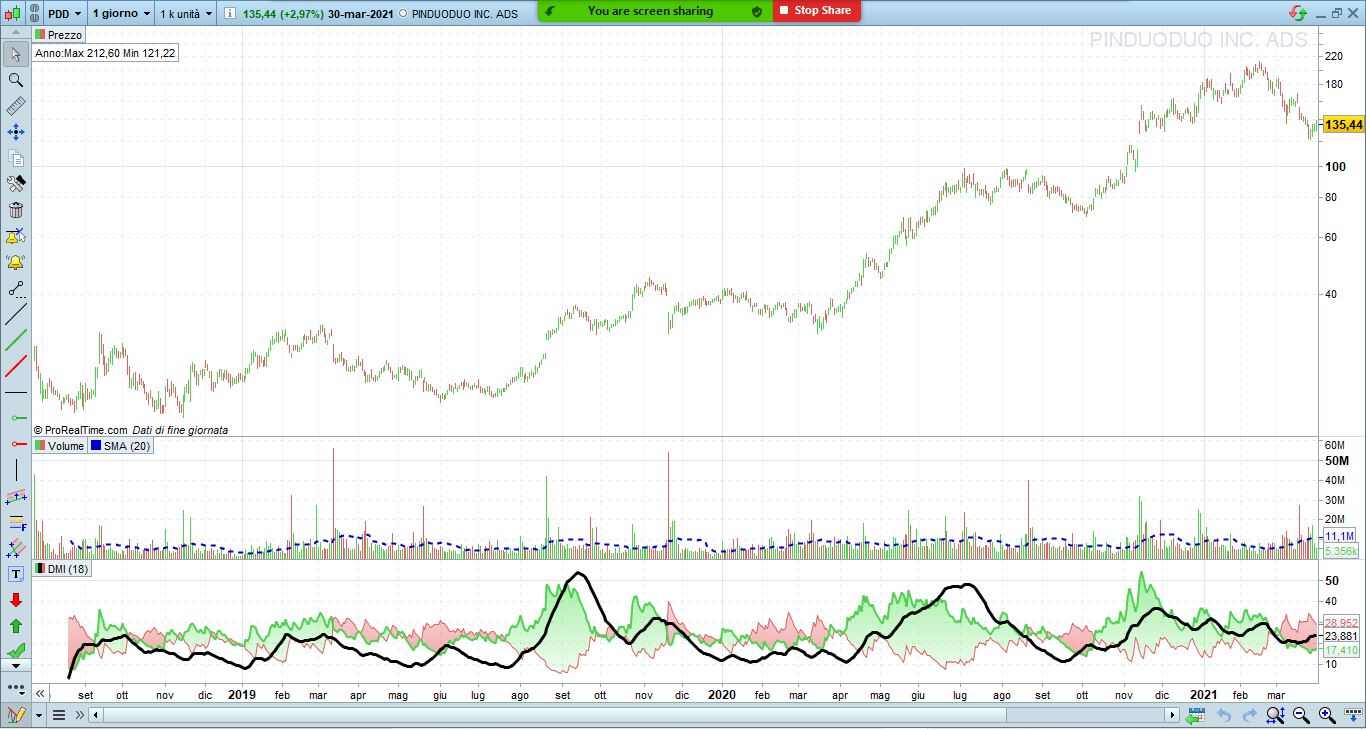Click the 23,881 DMI value label

click(1341, 636)
